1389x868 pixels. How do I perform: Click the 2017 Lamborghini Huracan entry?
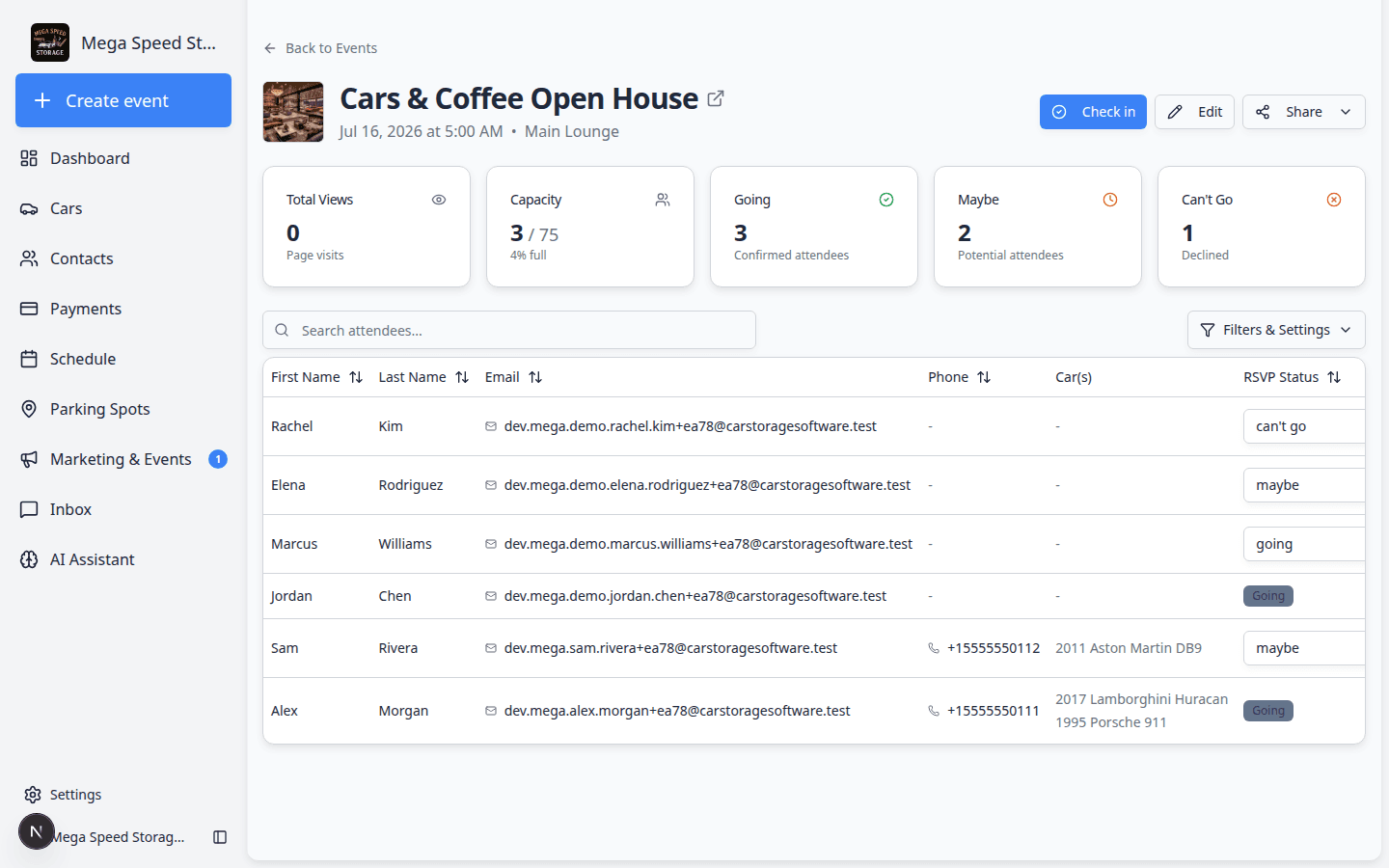click(x=1141, y=699)
